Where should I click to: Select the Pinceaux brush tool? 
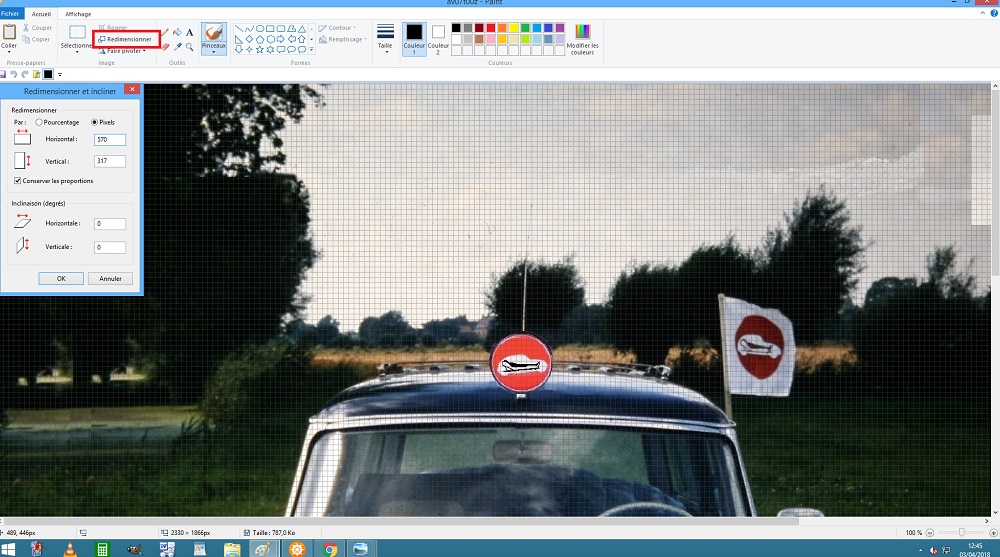pyautogui.click(x=213, y=37)
